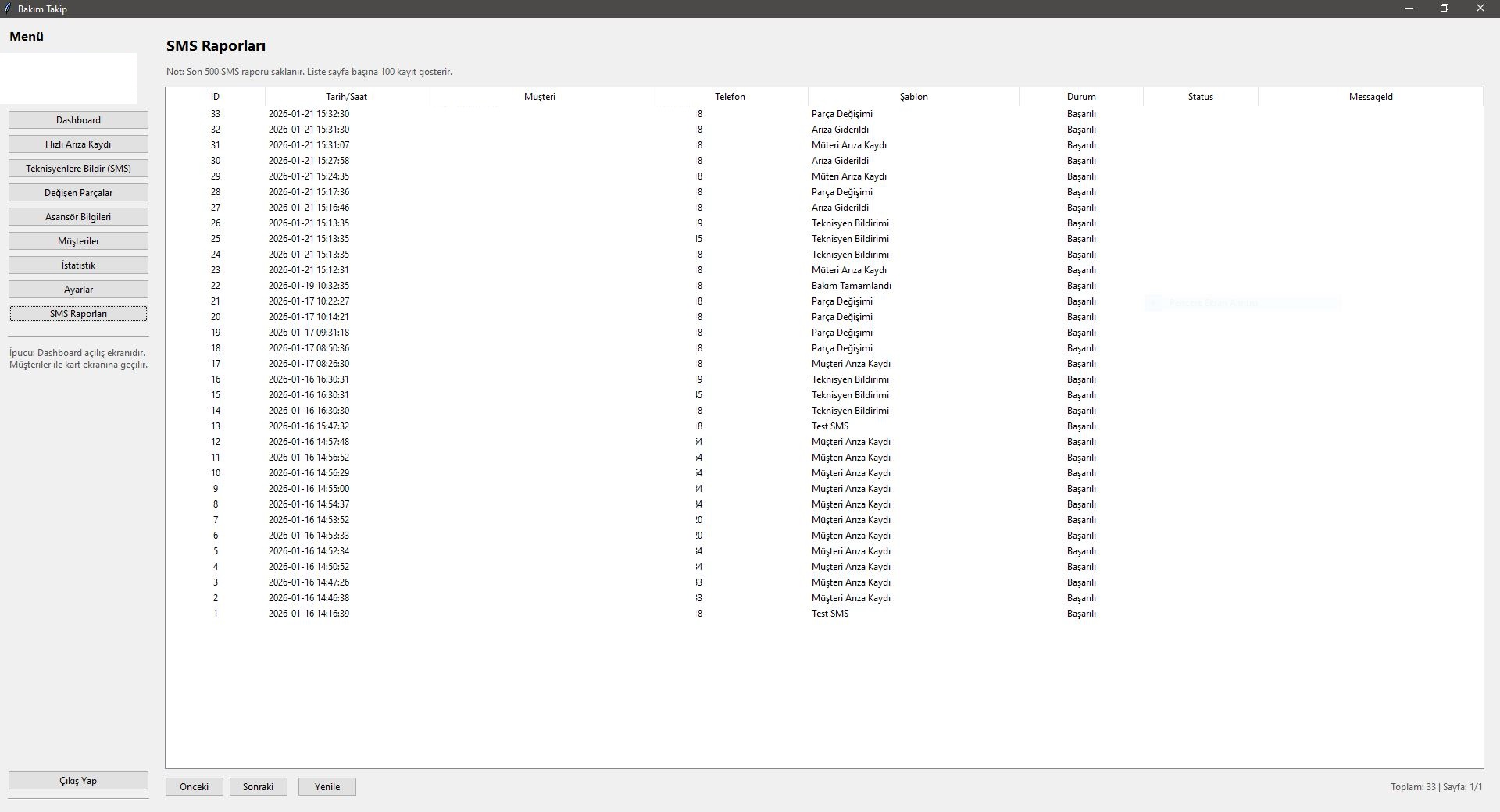Open the Dashboard menu button
This screenshot has width=1500, height=812.
coord(78,120)
